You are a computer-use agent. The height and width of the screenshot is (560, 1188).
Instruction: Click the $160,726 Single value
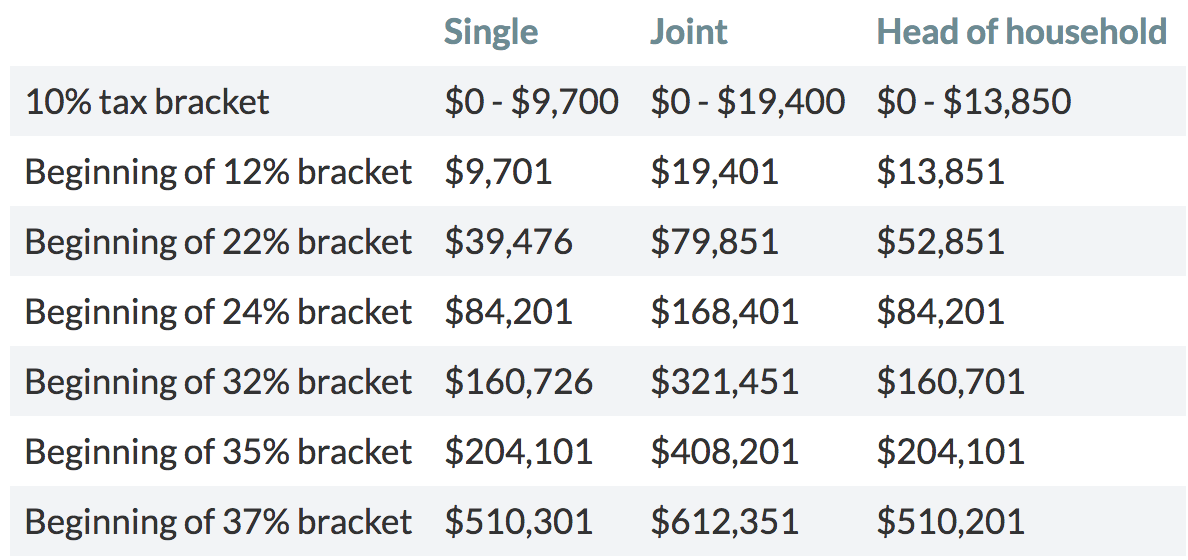tap(518, 382)
